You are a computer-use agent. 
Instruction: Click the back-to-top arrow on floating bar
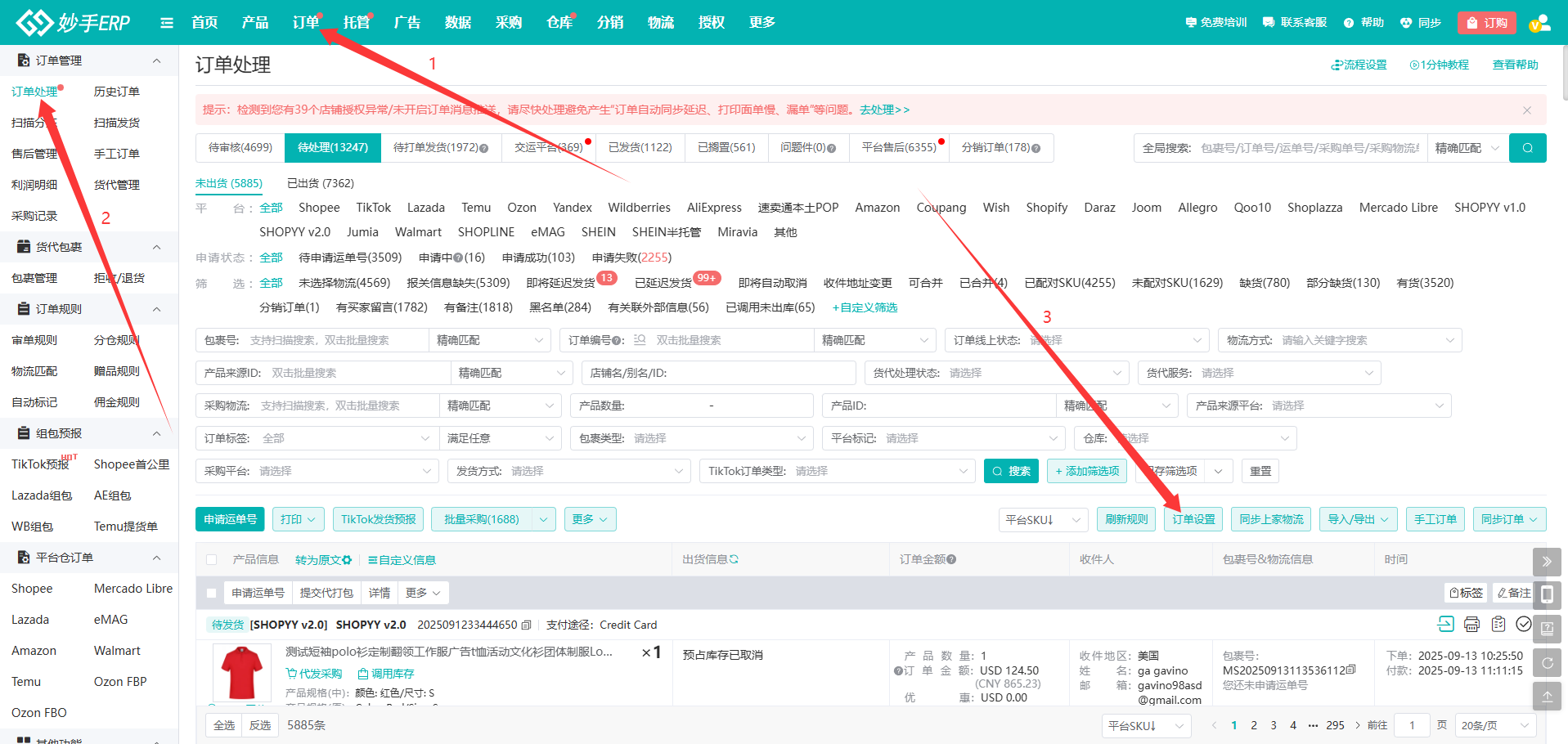1547,697
